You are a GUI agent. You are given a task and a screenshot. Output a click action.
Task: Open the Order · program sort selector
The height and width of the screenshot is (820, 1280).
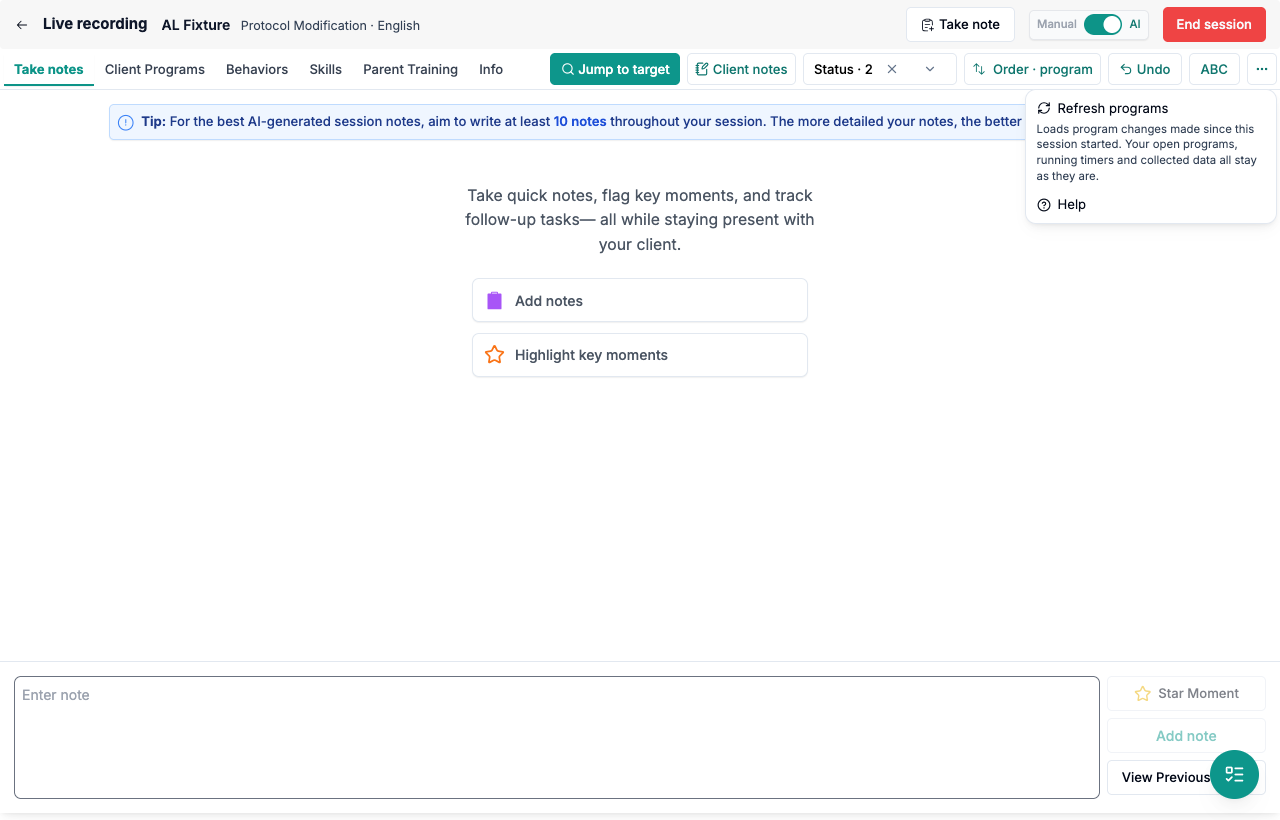point(1033,69)
